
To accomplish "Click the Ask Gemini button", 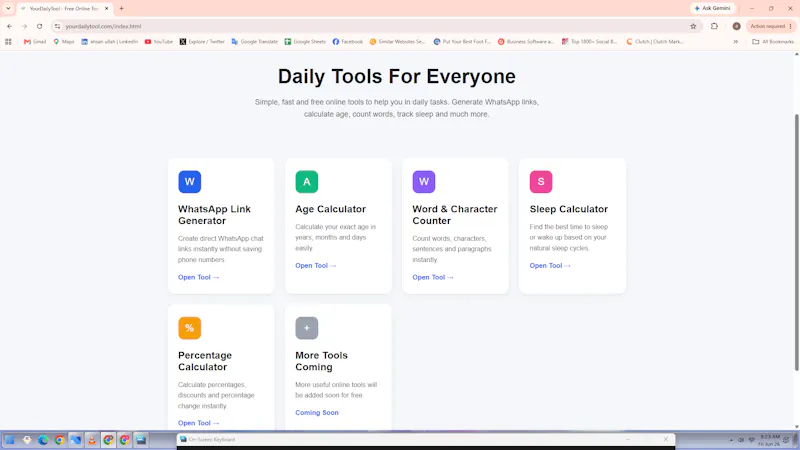I will tap(713, 8).
